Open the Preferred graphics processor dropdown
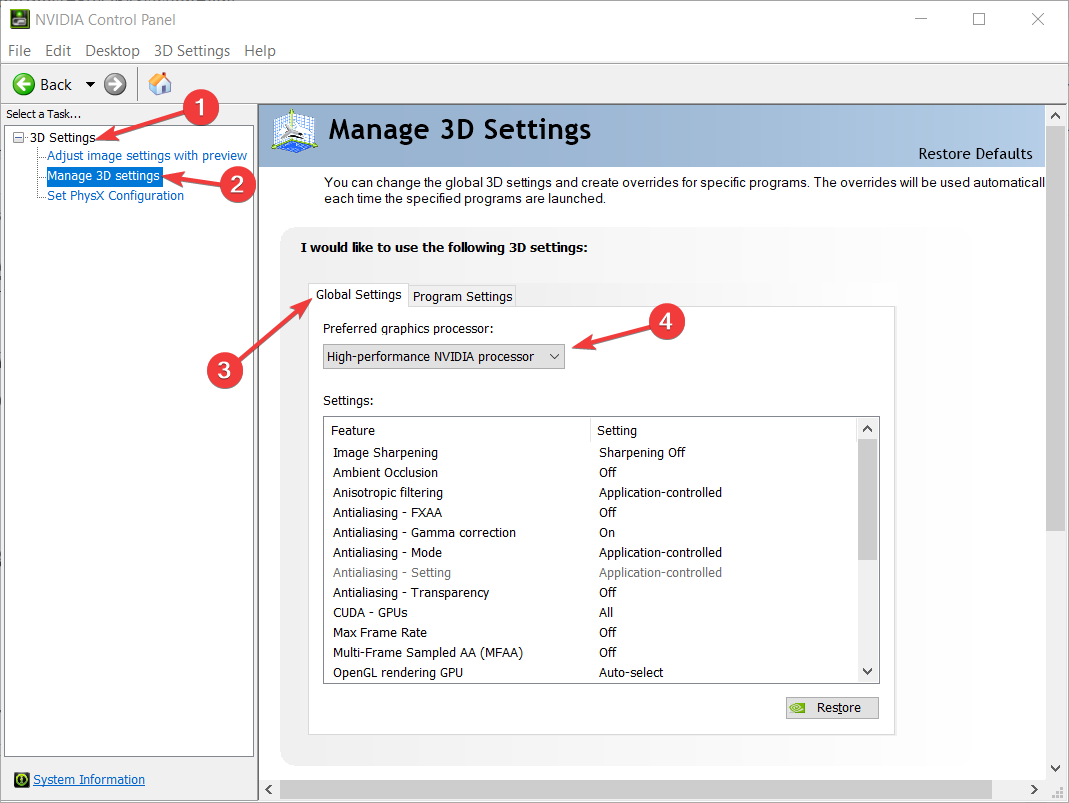 click(444, 357)
